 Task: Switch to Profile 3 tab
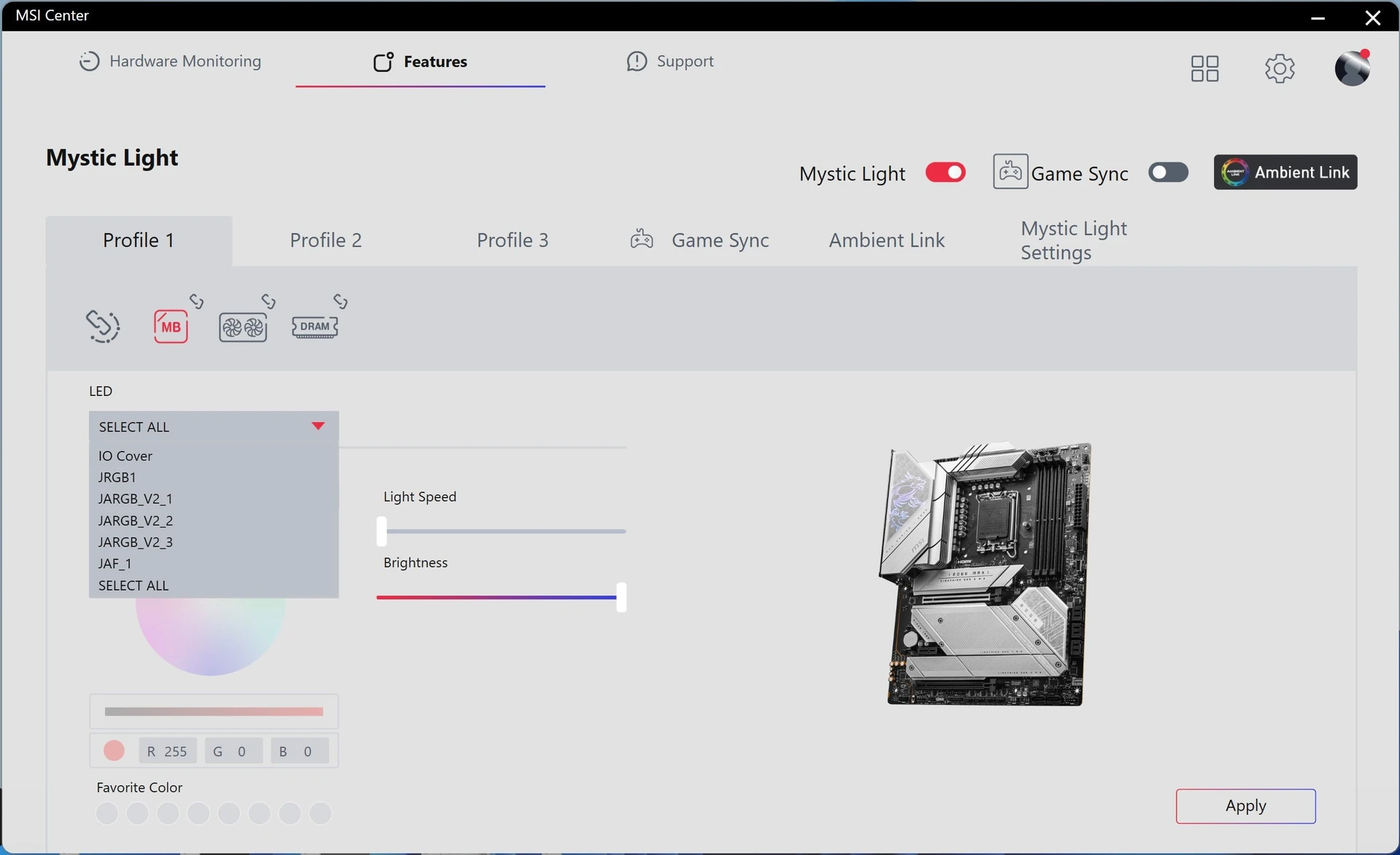pos(513,240)
